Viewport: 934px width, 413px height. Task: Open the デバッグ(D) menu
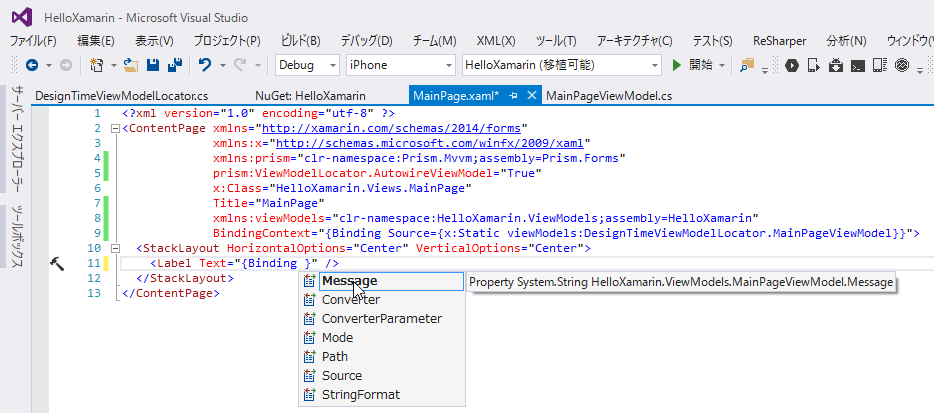(366, 41)
